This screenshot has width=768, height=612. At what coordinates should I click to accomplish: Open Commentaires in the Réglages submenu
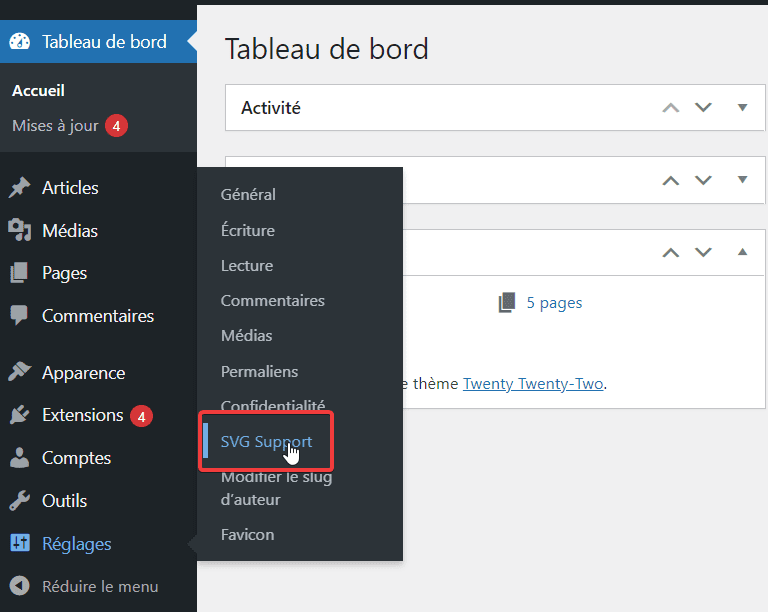tap(272, 301)
